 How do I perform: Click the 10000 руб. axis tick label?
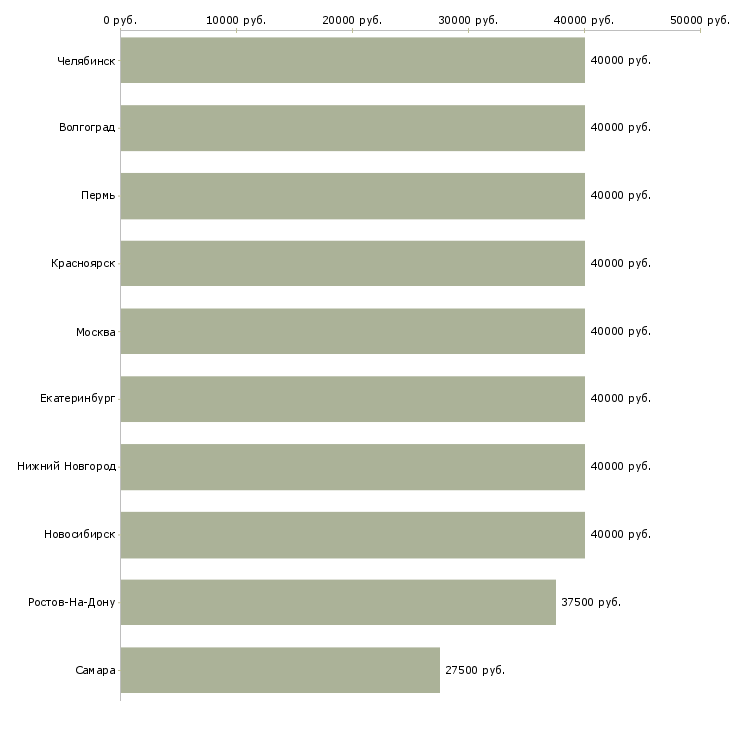click(236, 20)
